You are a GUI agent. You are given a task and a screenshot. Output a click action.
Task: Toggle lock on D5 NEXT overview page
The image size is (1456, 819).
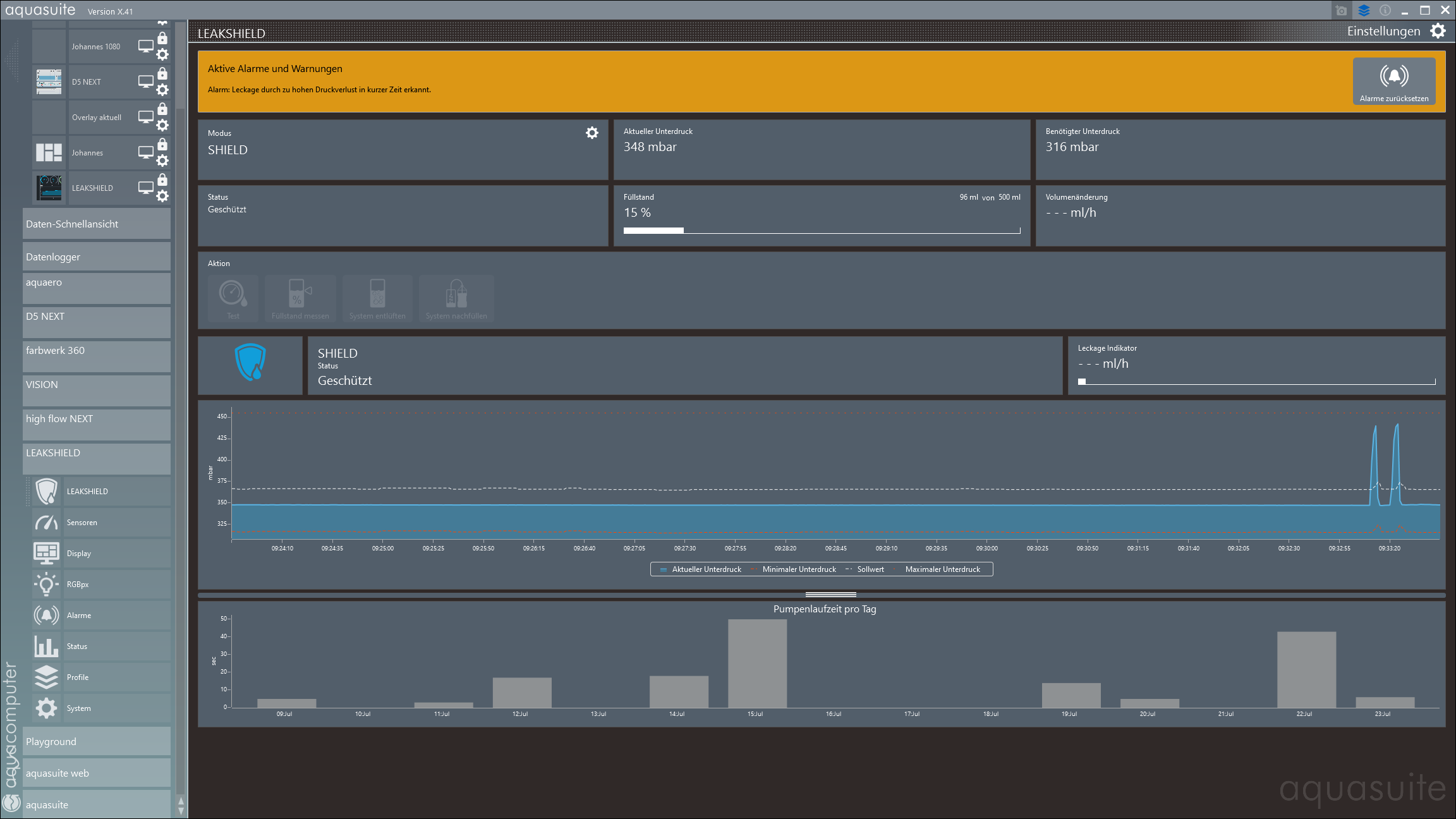click(x=162, y=73)
